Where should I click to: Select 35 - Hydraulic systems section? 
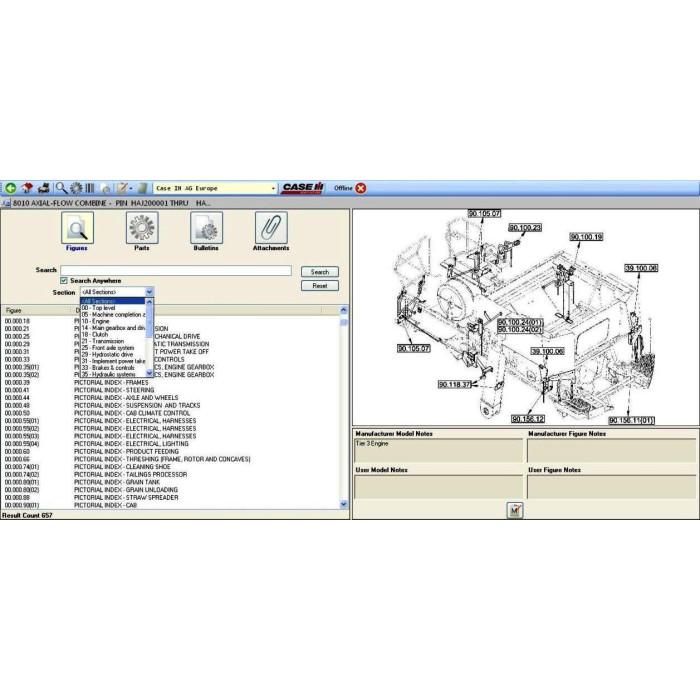tap(113, 375)
